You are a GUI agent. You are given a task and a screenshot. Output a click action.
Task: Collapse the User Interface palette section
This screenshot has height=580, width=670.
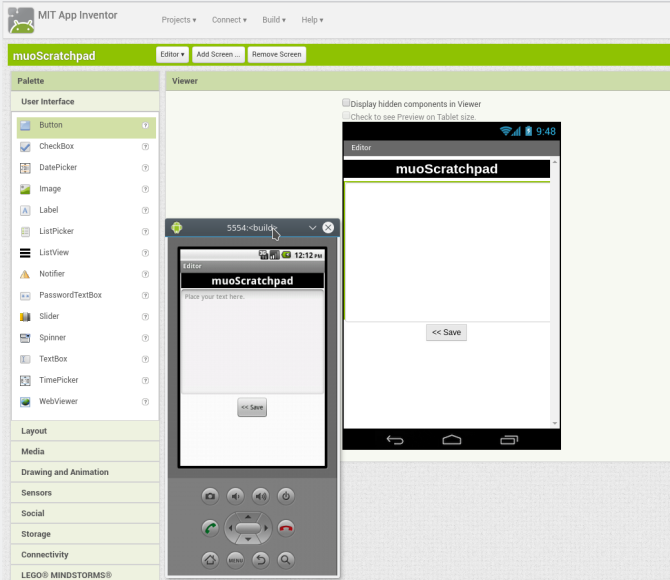(x=85, y=102)
